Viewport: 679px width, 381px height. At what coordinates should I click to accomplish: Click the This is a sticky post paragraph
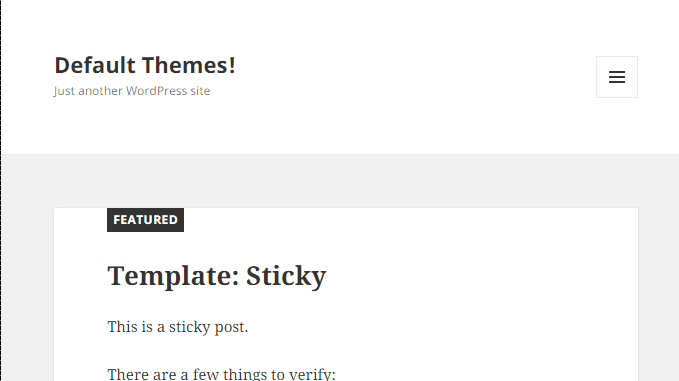pyautogui.click(x=178, y=327)
